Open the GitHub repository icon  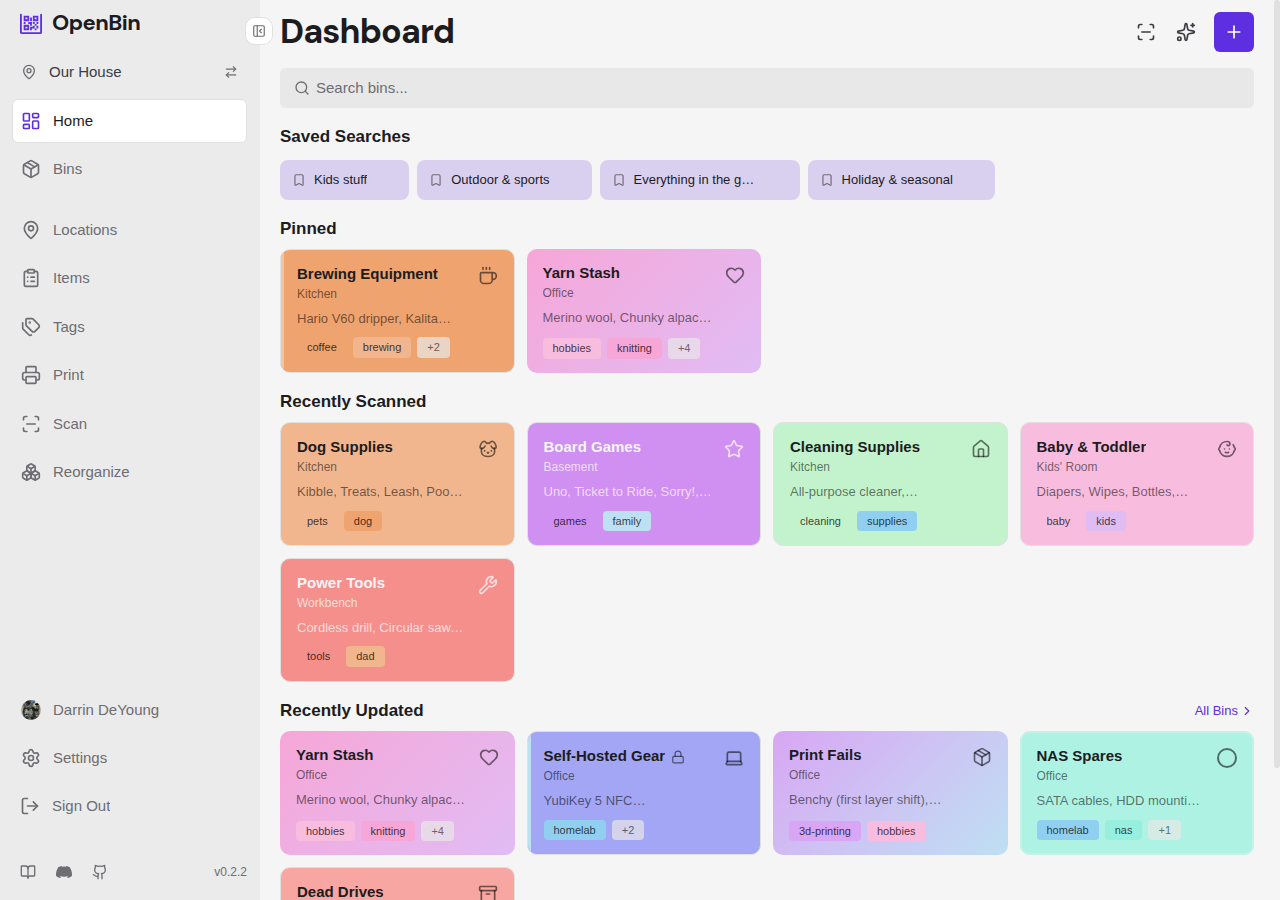point(99,872)
